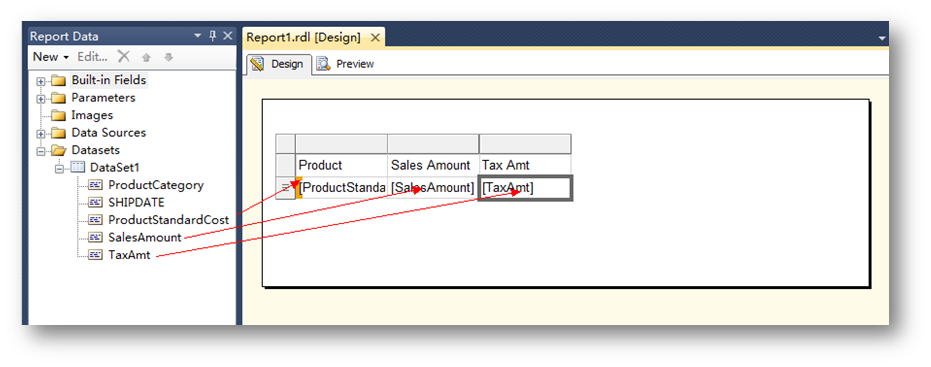Close the Report1.rdl document tab
The height and width of the screenshot is (367, 931).
click(x=375, y=37)
